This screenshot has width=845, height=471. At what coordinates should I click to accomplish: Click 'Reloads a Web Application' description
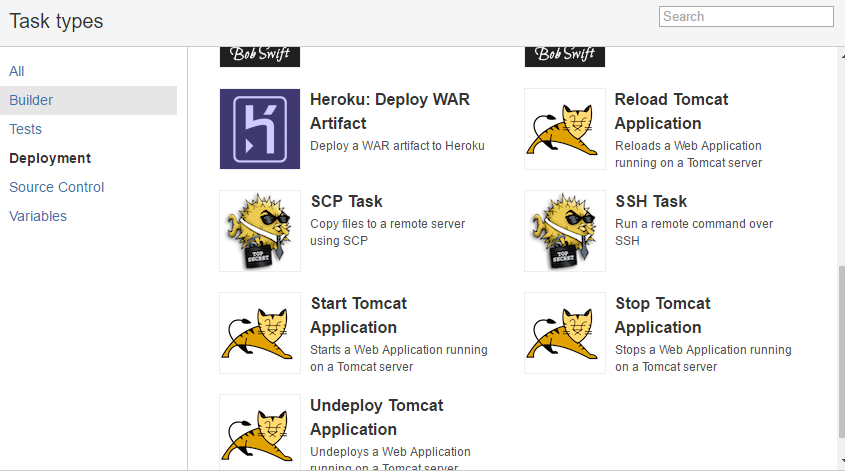688,154
